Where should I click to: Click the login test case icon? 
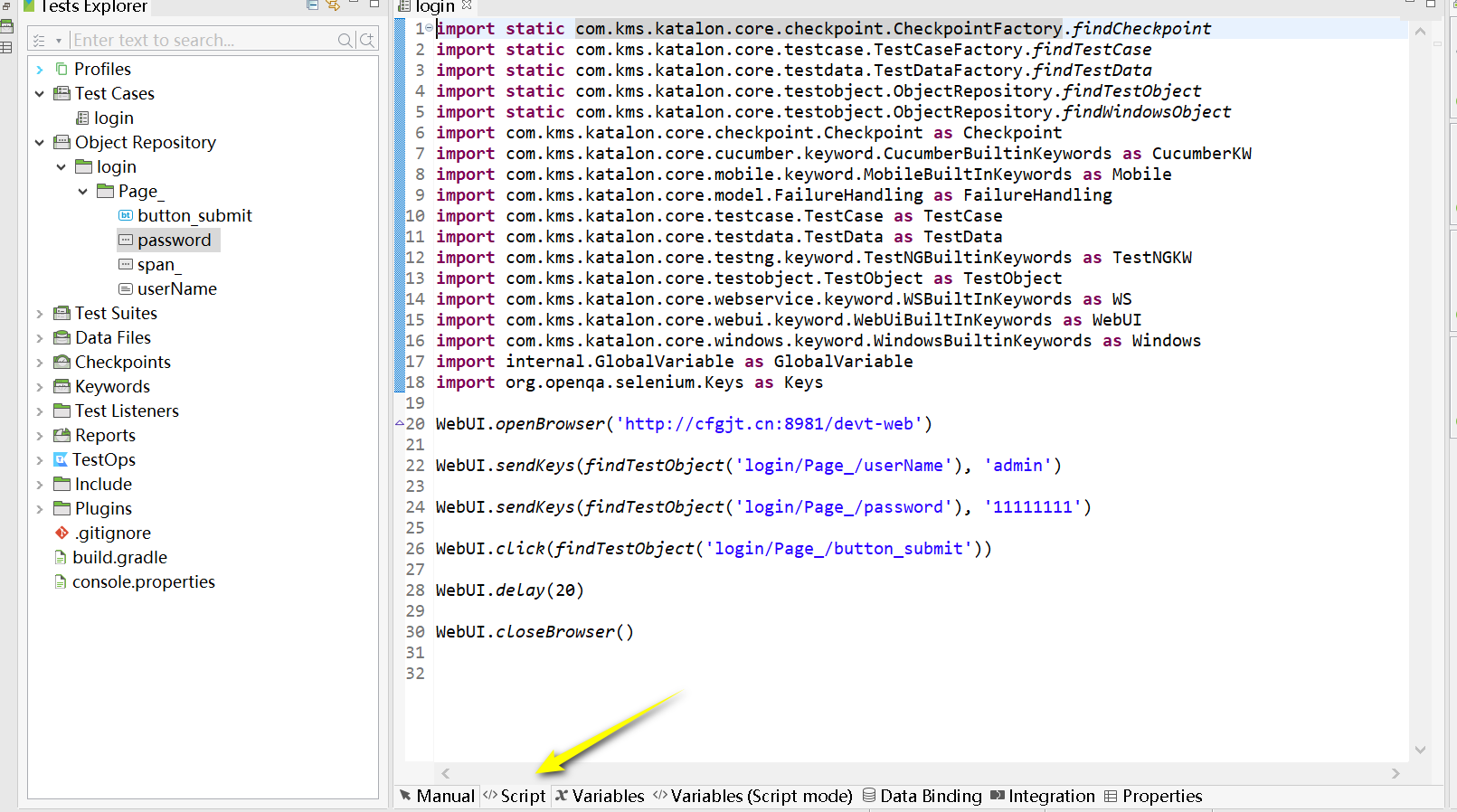click(82, 118)
